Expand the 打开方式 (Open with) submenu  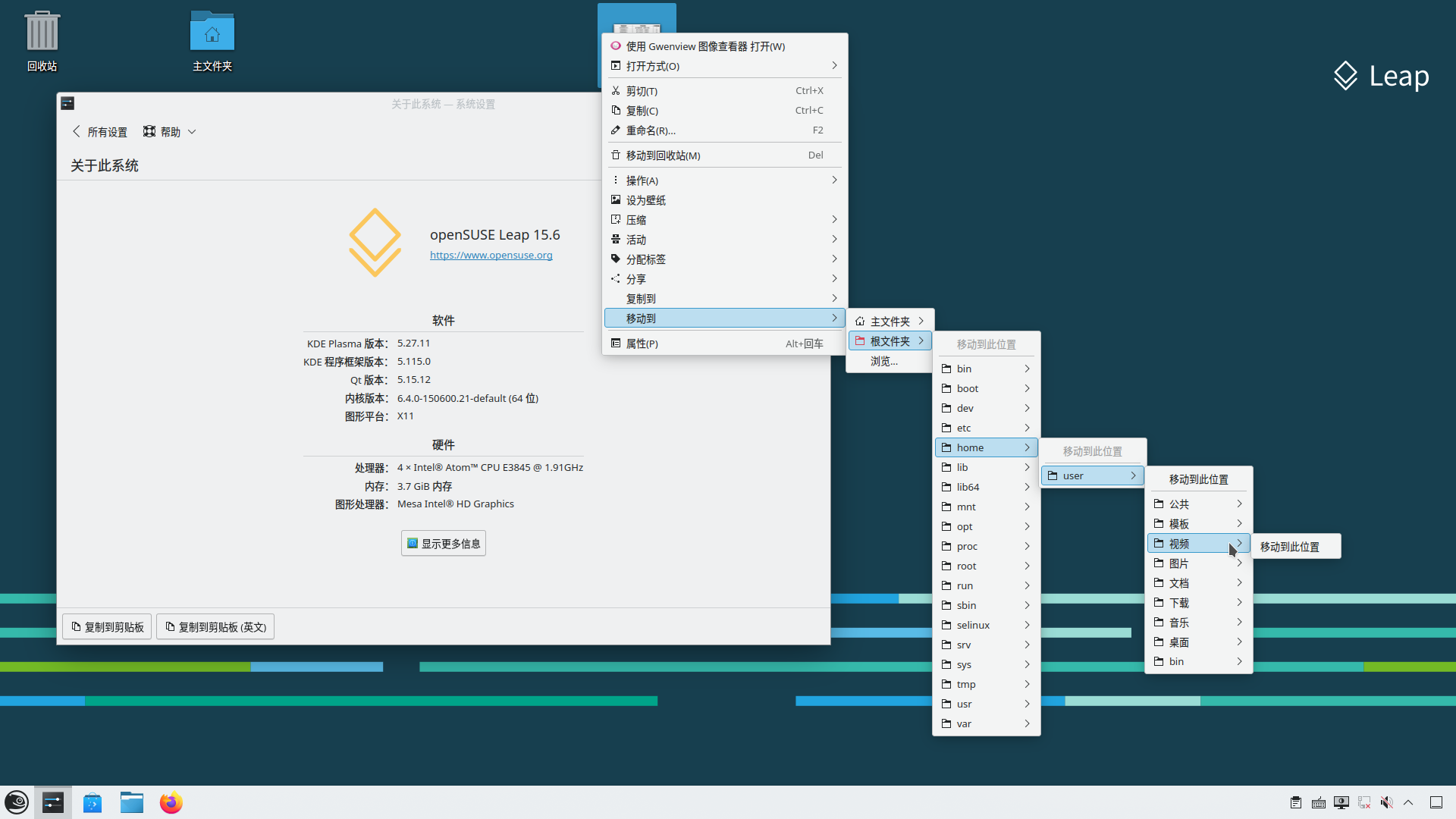point(725,66)
